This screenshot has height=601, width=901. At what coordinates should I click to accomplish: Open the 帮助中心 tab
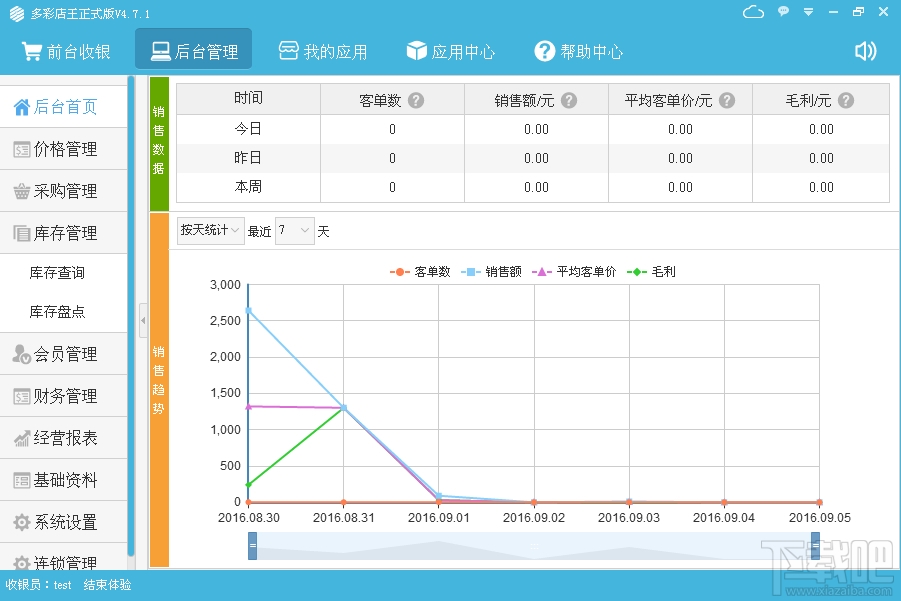(579, 52)
